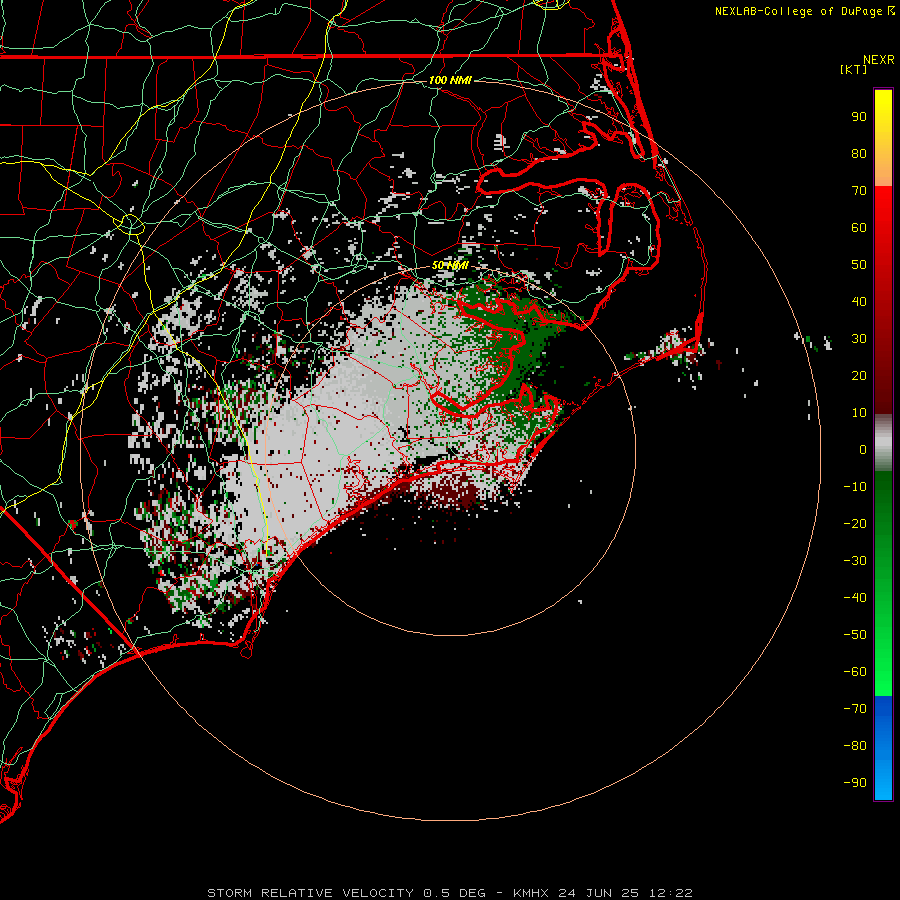Click the 80 value on the velocity scale
Viewport: 900px width, 900px height.
pos(859,154)
